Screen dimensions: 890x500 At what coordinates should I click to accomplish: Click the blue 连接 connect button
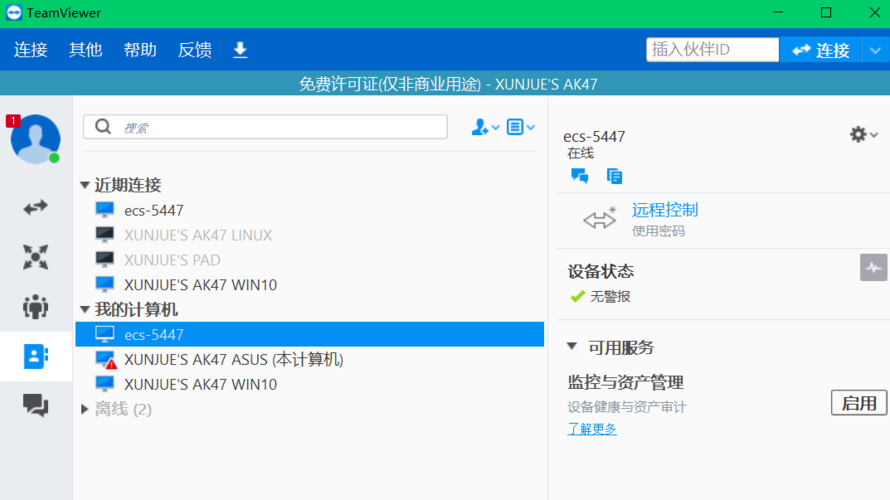click(x=821, y=50)
